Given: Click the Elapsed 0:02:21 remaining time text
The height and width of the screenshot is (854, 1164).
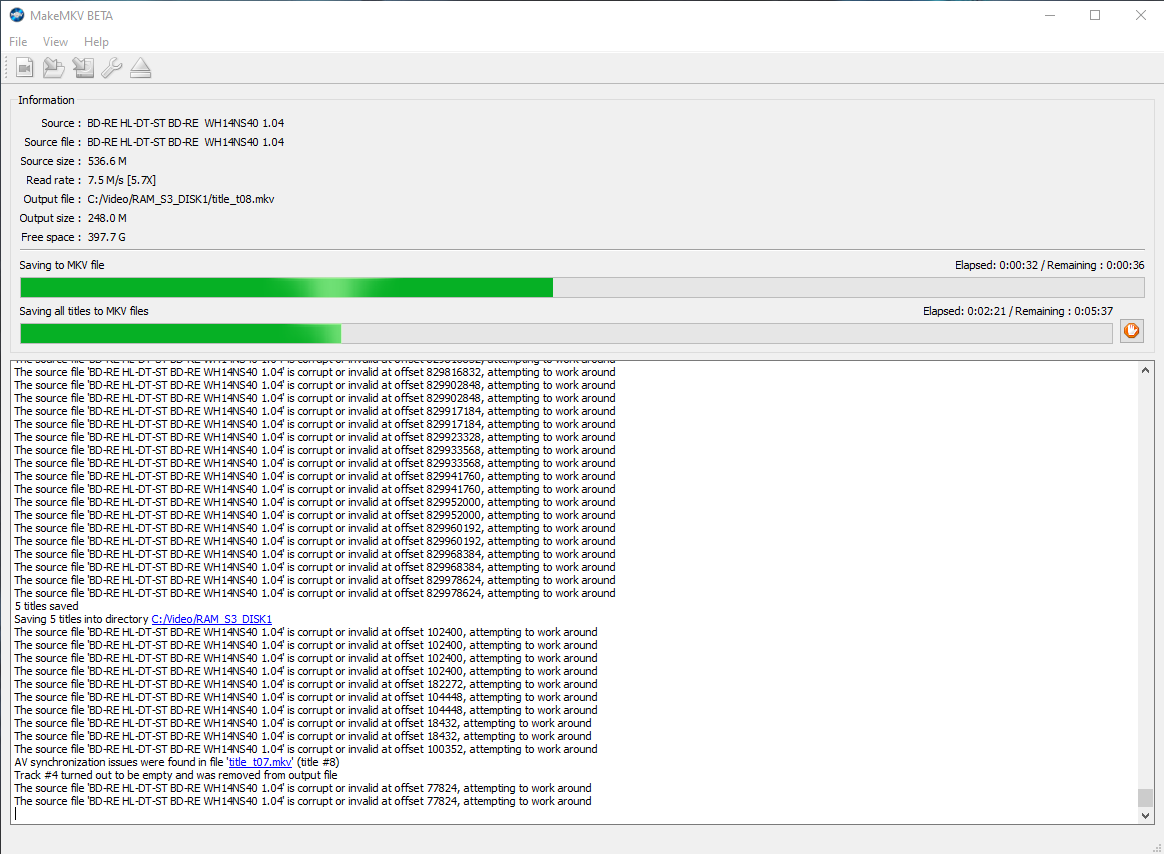Looking at the screenshot, I should [1018, 311].
